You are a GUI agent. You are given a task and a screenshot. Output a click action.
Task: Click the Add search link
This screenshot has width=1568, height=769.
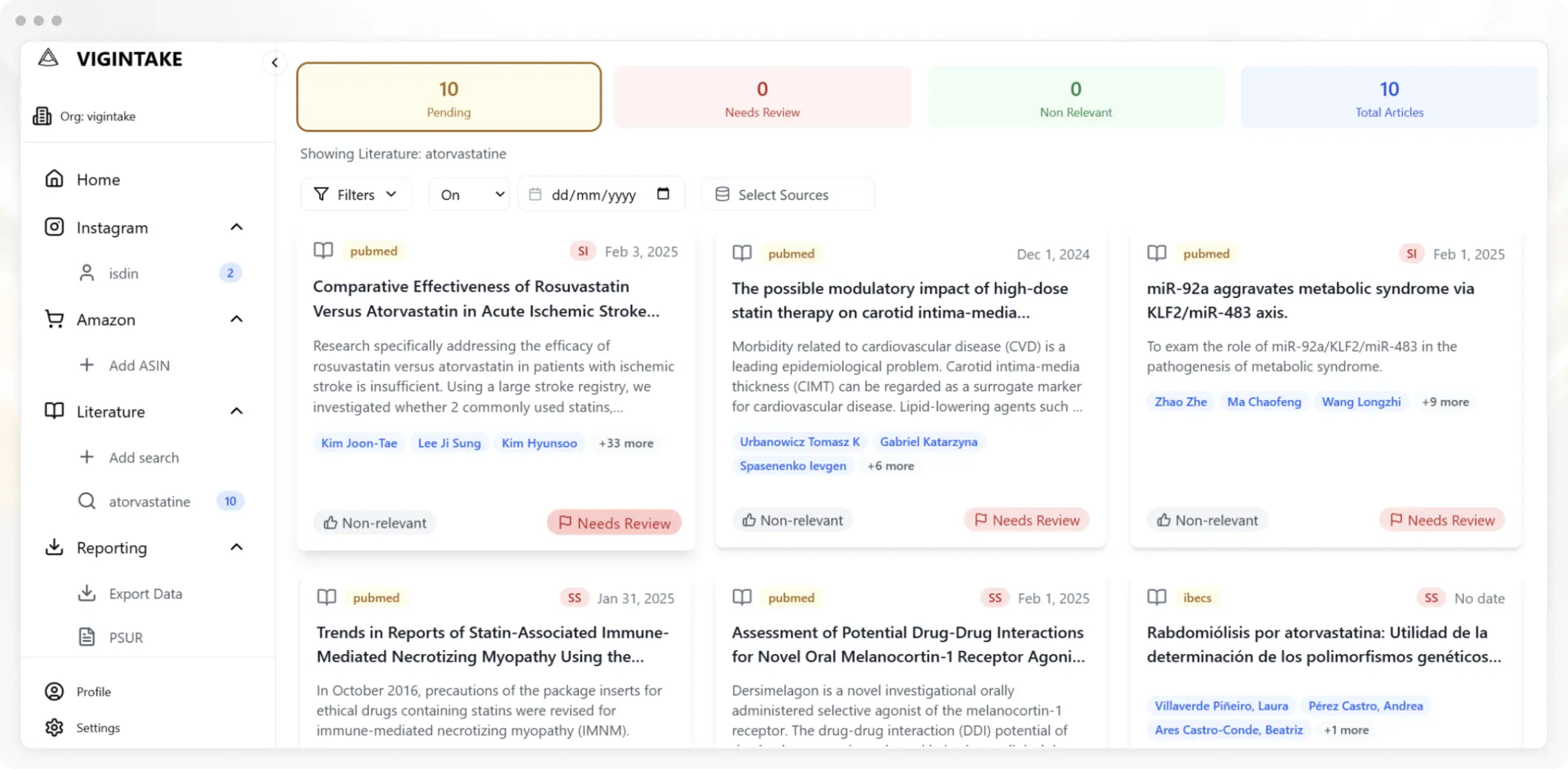(144, 457)
